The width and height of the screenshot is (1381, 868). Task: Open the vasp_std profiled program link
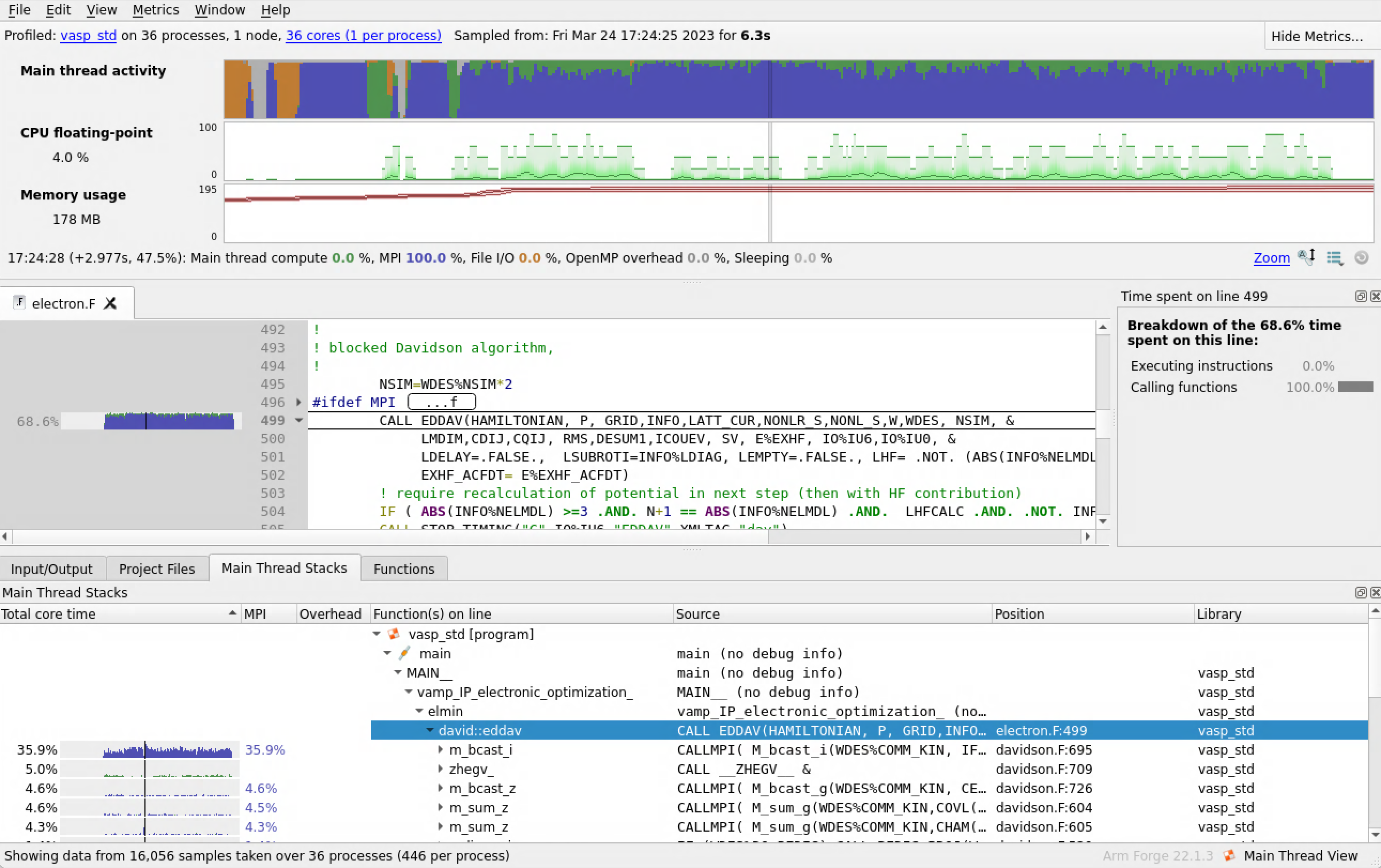[x=88, y=35]
